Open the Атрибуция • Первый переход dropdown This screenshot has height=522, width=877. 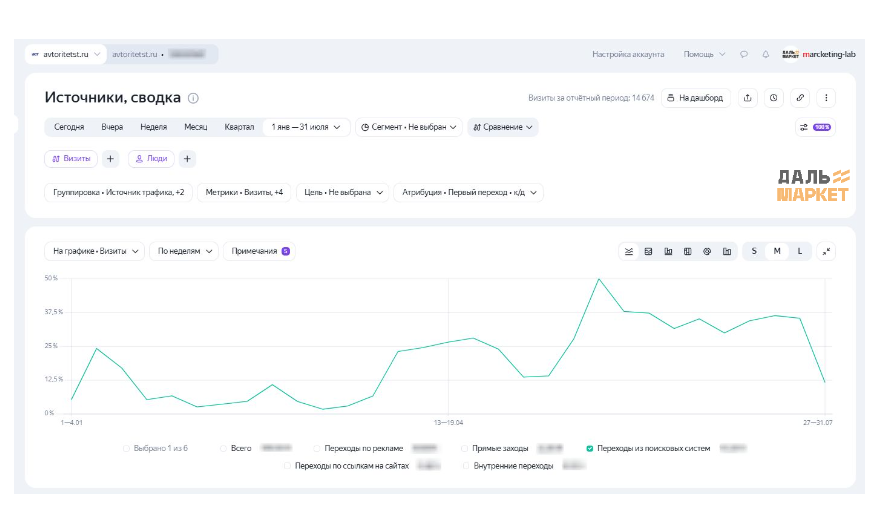469,192
